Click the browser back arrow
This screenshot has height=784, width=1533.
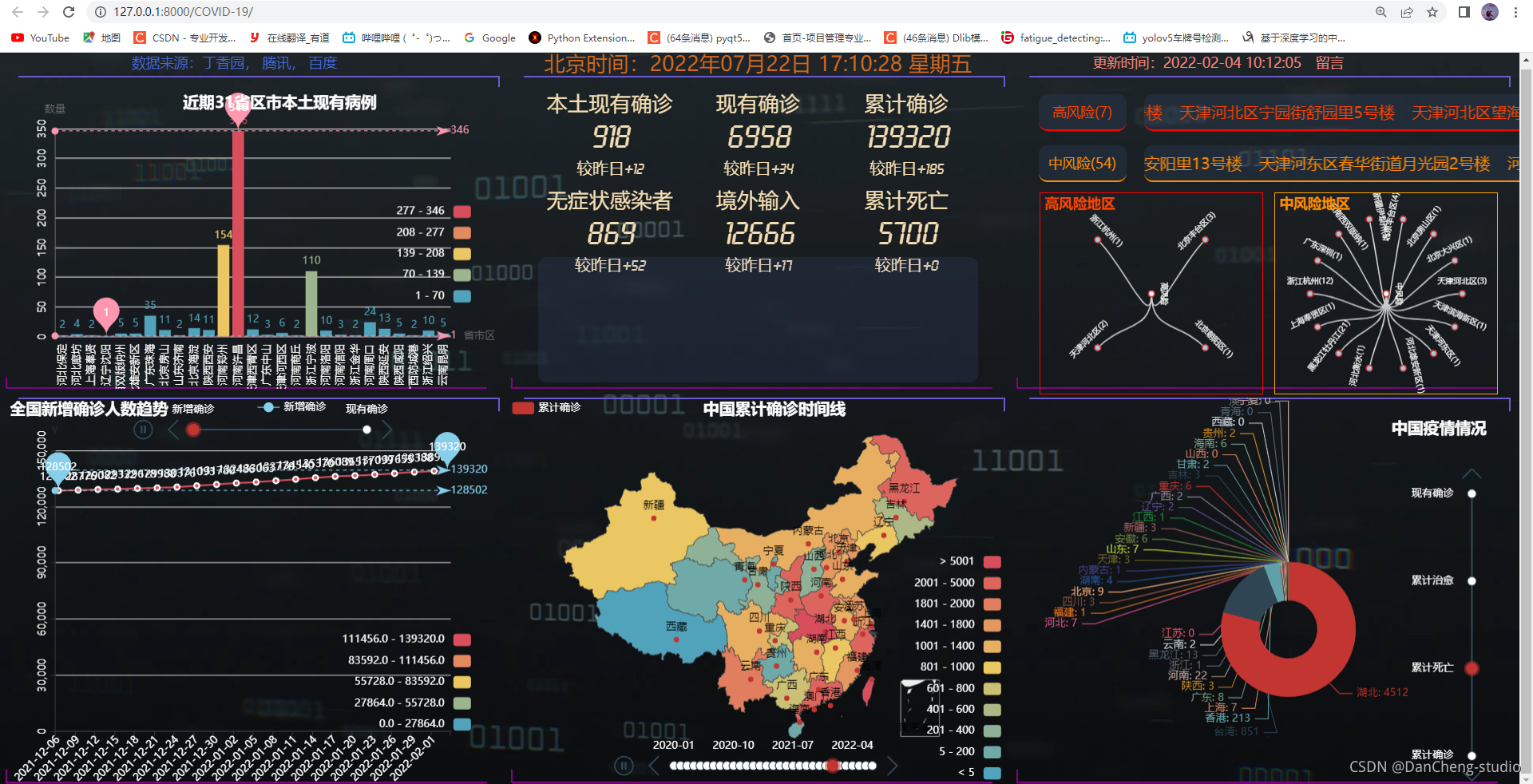tap(18, 12)
